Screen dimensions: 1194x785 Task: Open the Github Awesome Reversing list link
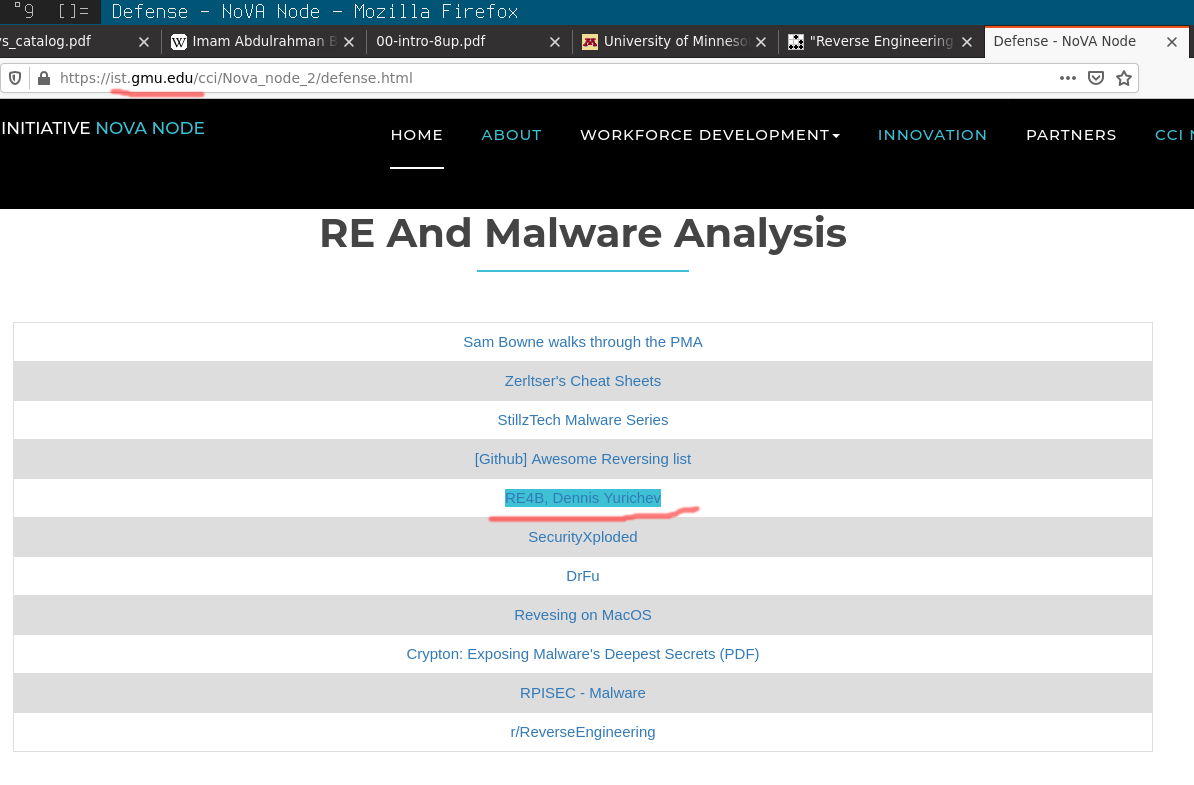point(583,459)
